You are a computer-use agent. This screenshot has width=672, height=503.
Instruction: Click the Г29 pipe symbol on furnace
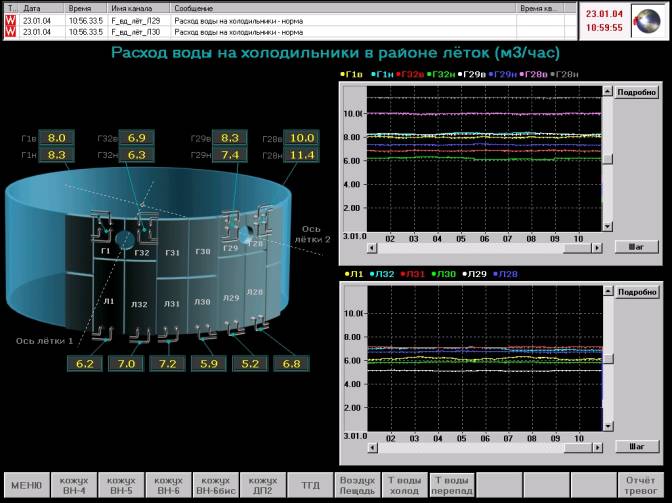click(231, 226)
